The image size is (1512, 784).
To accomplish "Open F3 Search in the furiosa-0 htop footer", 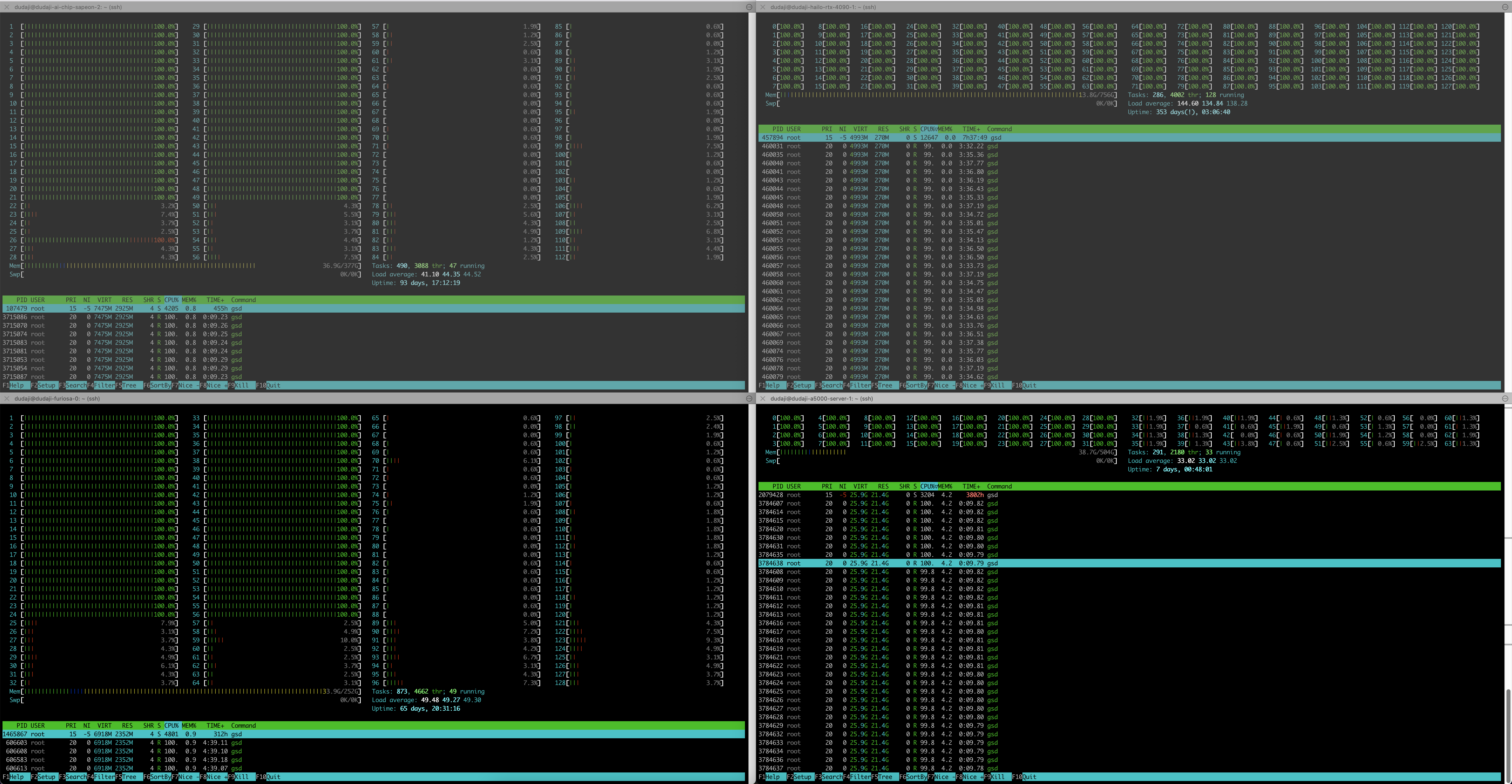I will coord(73,777).
